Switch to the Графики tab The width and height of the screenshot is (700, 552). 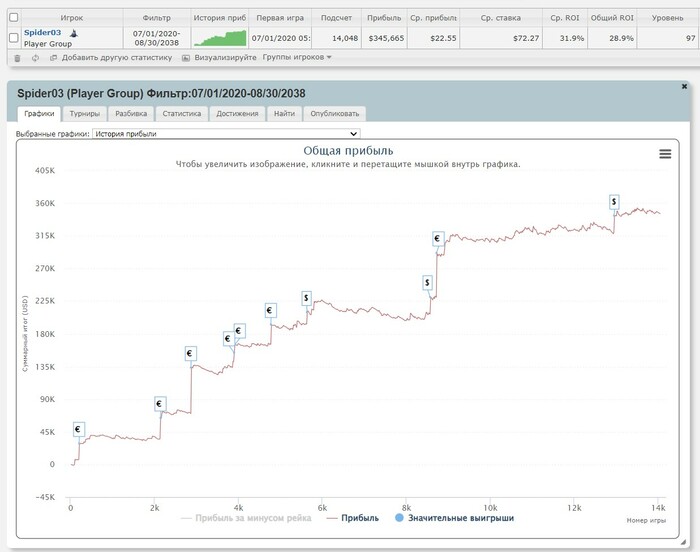tap(39, 113)
